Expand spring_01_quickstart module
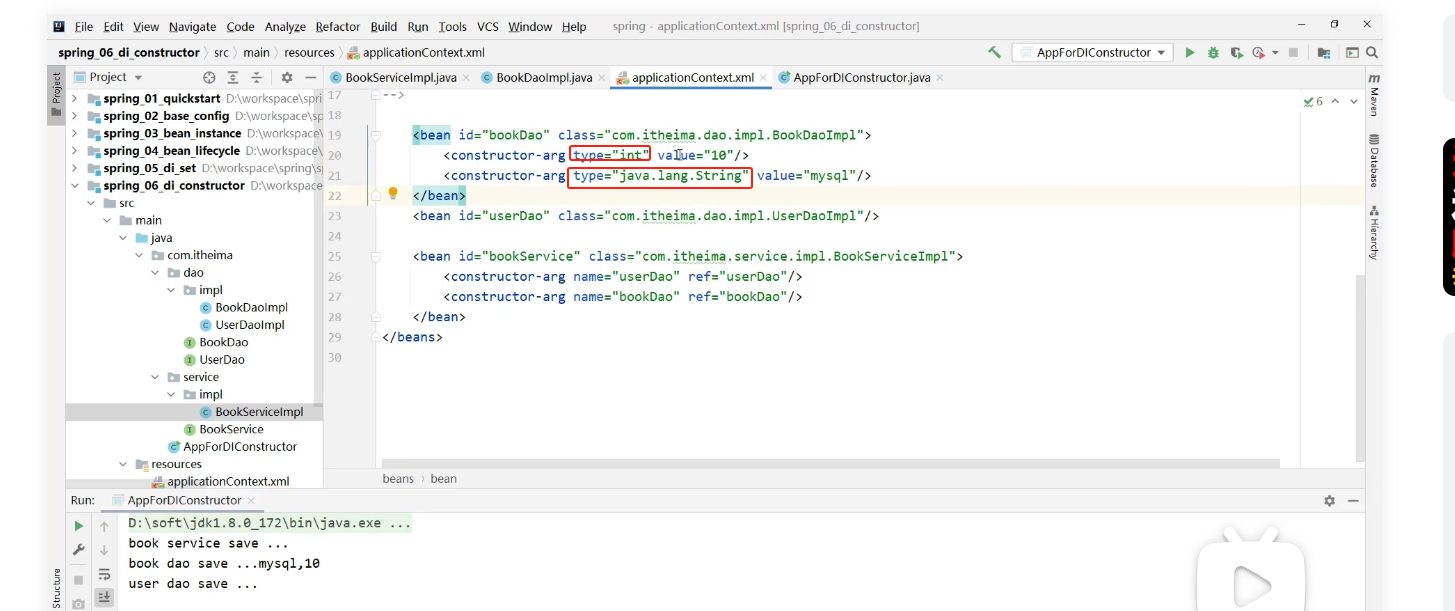This screenshot has width=1455, height=611. [x=75, y=99]
